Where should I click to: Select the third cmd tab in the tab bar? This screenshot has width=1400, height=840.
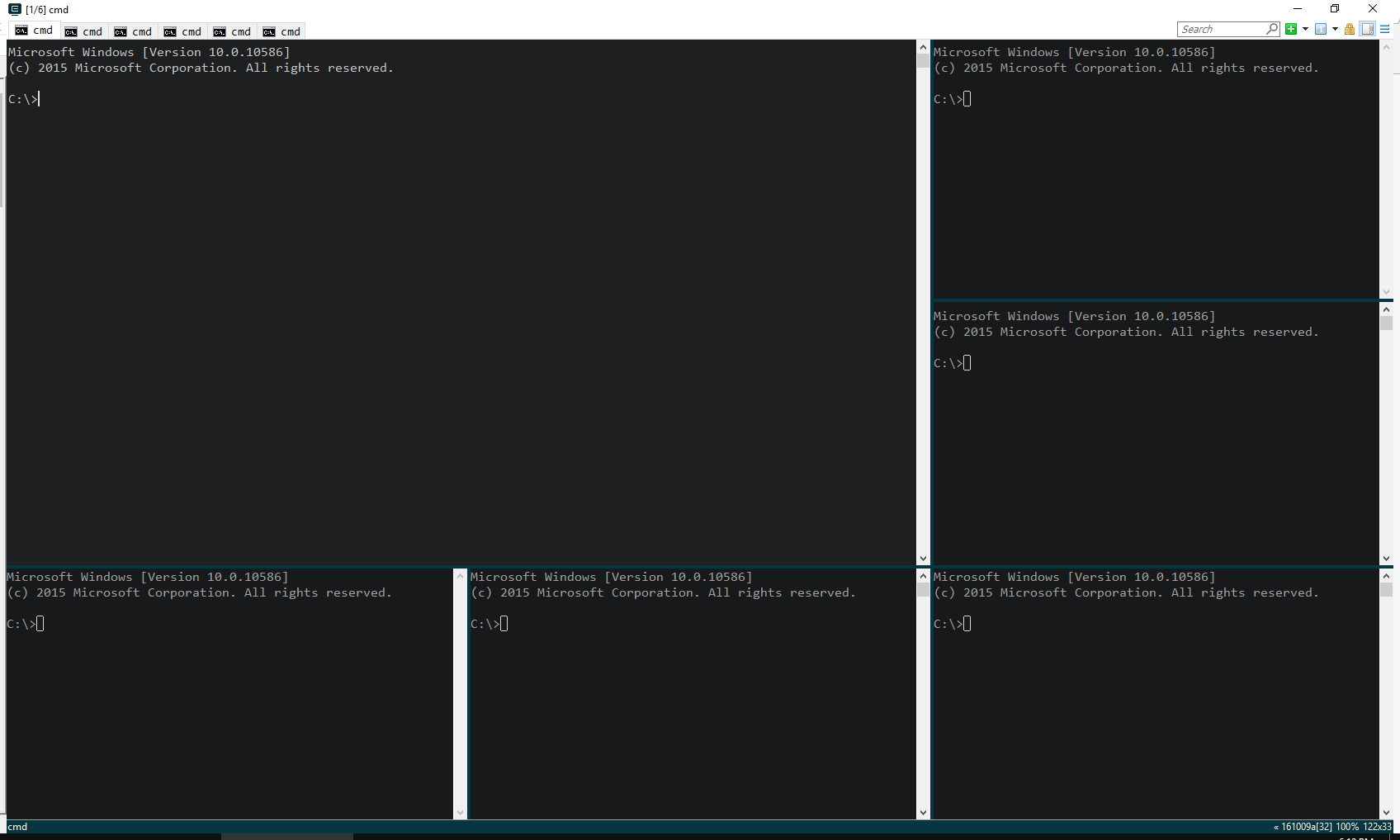coord(132,31)
